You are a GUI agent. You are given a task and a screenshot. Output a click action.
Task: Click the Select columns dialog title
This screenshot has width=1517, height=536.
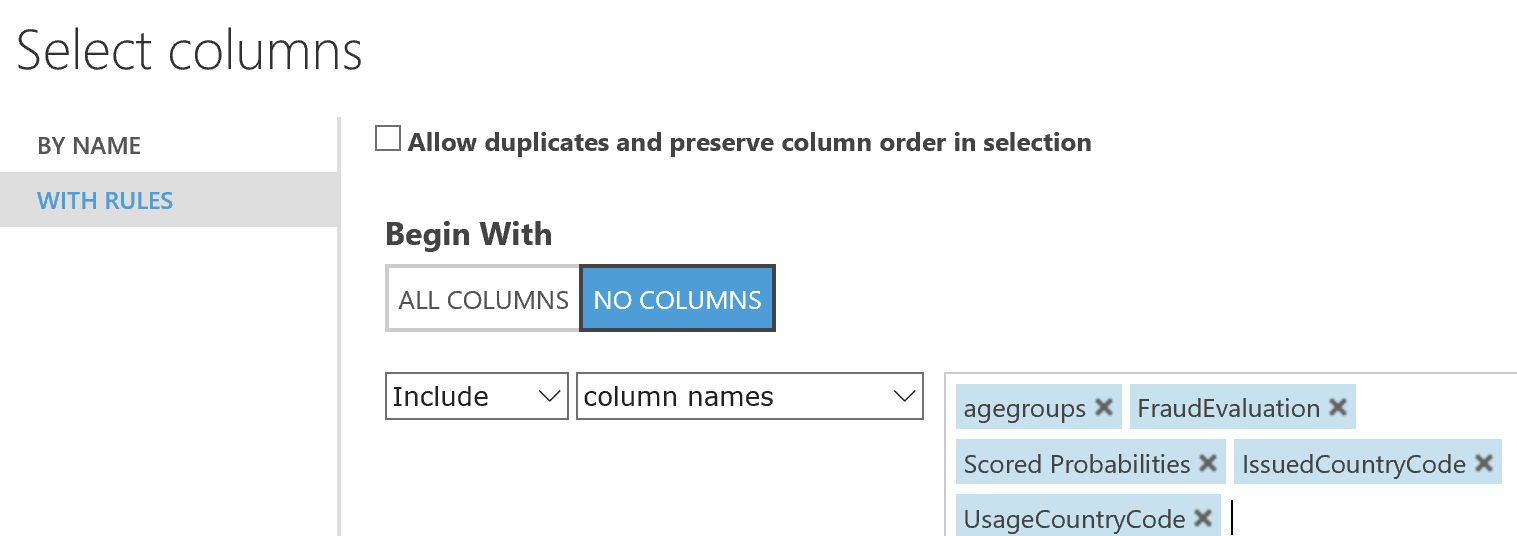coord(190,51)
